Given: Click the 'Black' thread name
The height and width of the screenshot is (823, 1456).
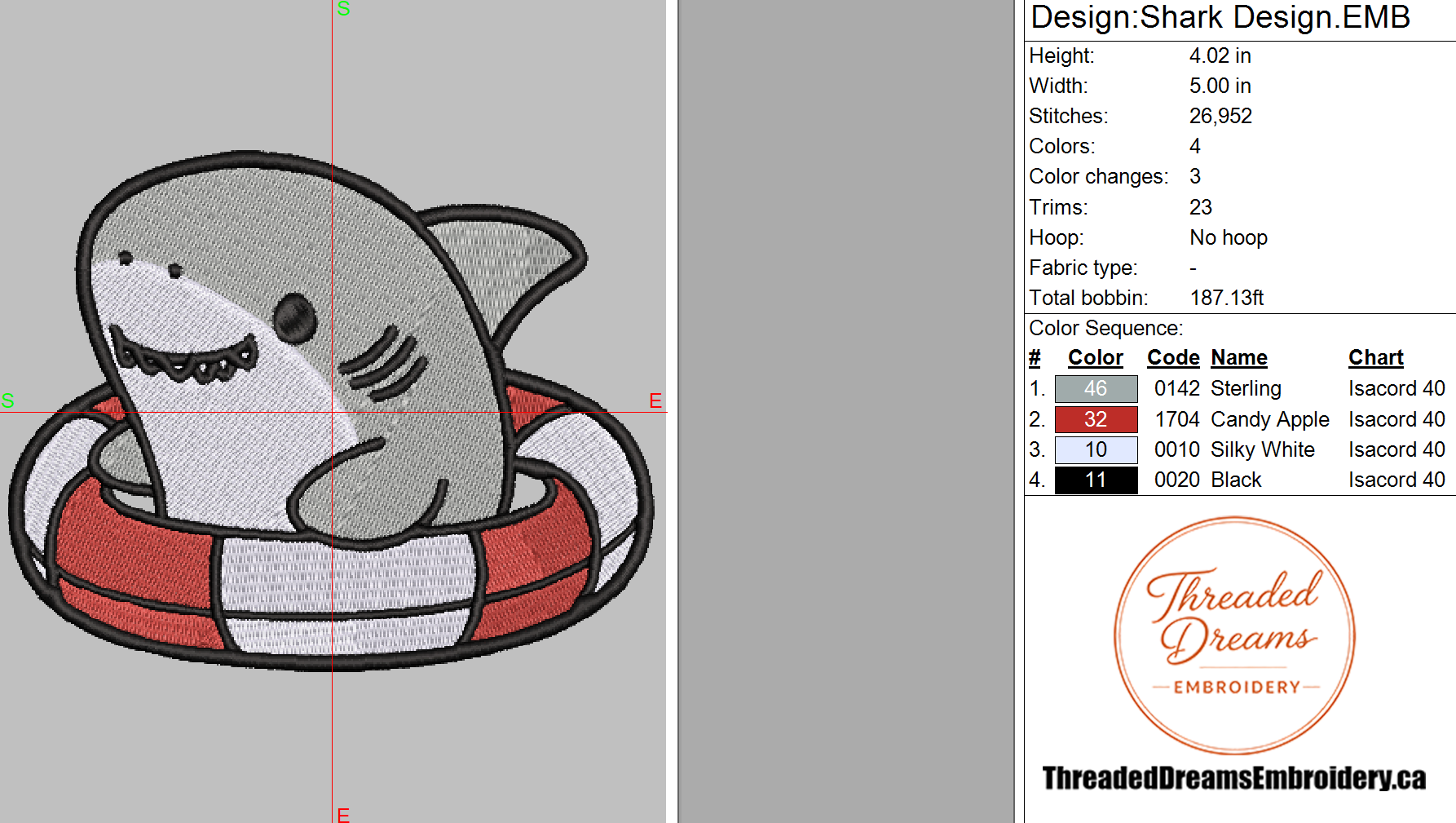Looking at the screenshot, I should pyautogui.click(x=1236, y=480).
